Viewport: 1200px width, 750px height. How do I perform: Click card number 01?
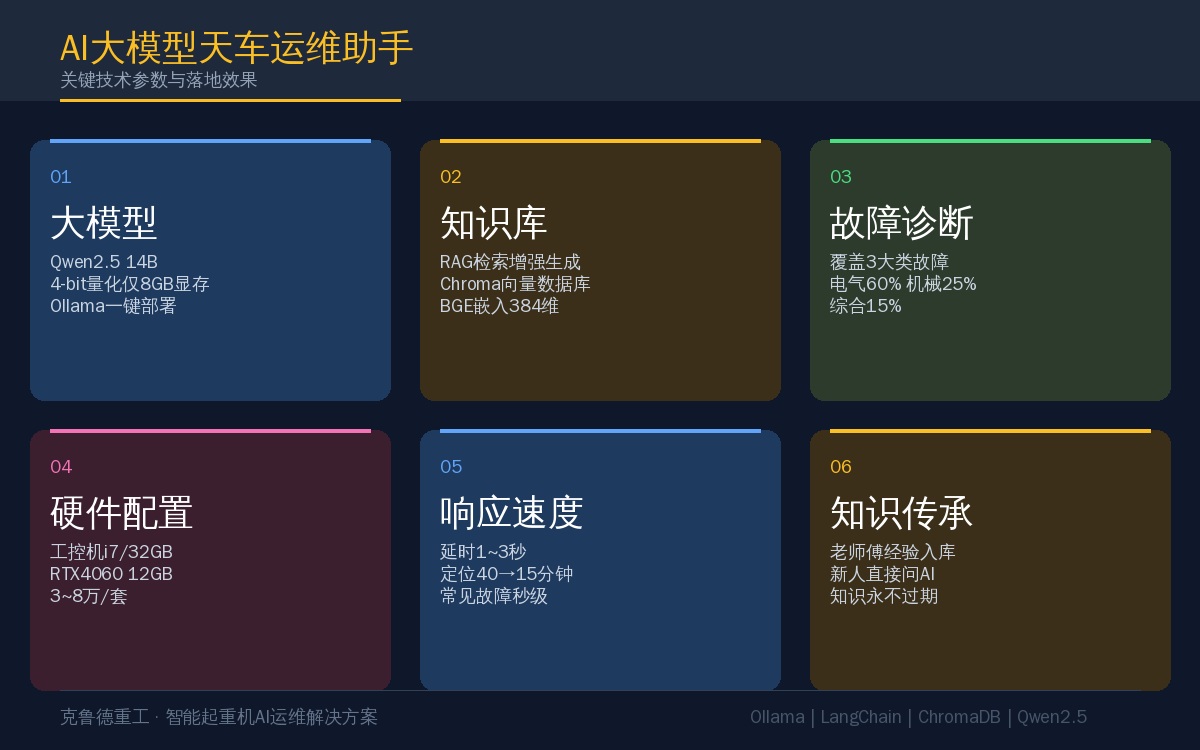[x=61, y=177]
